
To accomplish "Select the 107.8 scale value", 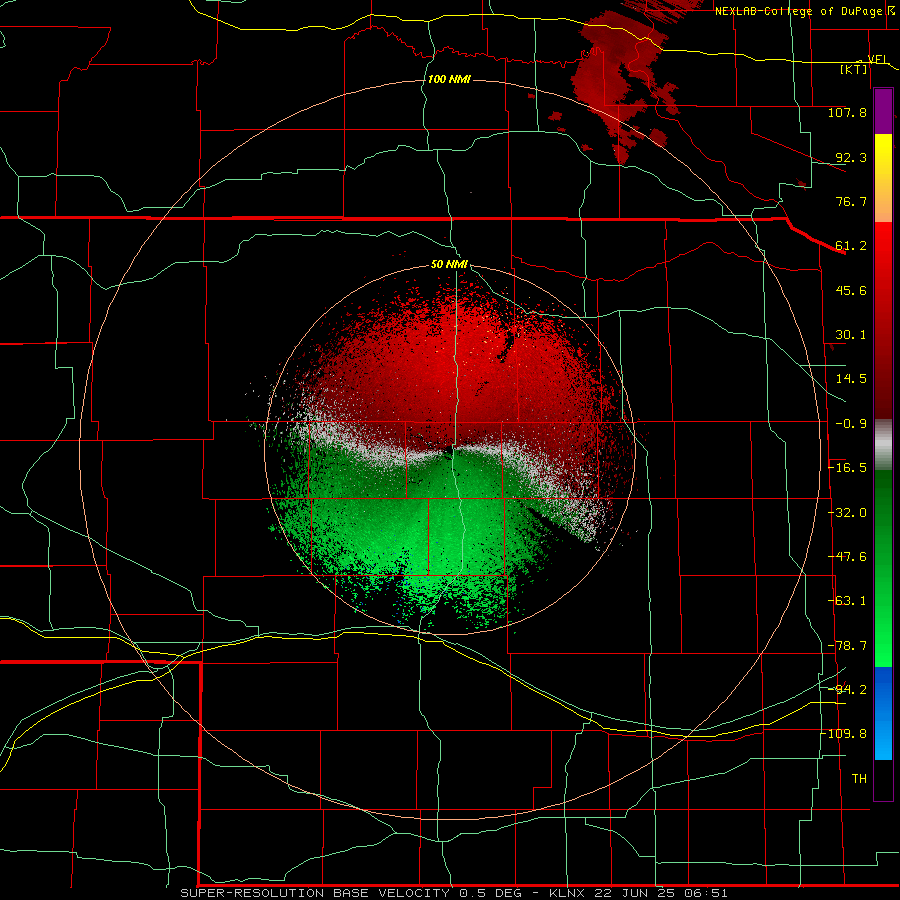I will pyautogui.click(x=847, y=112).
